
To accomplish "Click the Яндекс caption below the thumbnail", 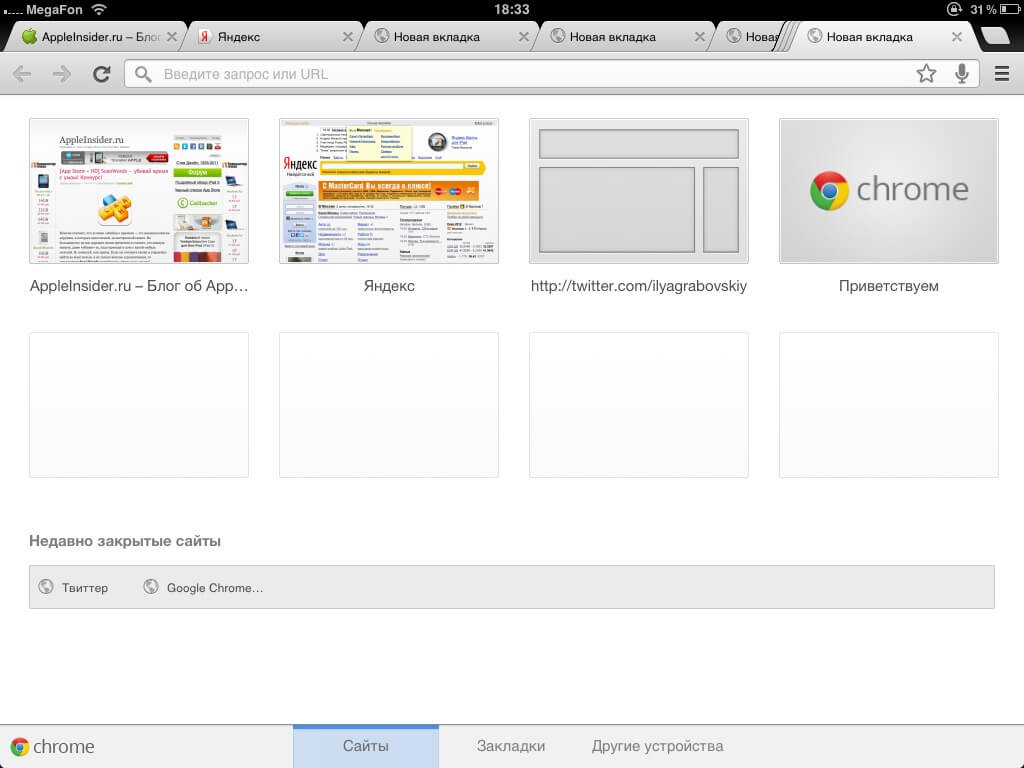I will click(389, 286).
